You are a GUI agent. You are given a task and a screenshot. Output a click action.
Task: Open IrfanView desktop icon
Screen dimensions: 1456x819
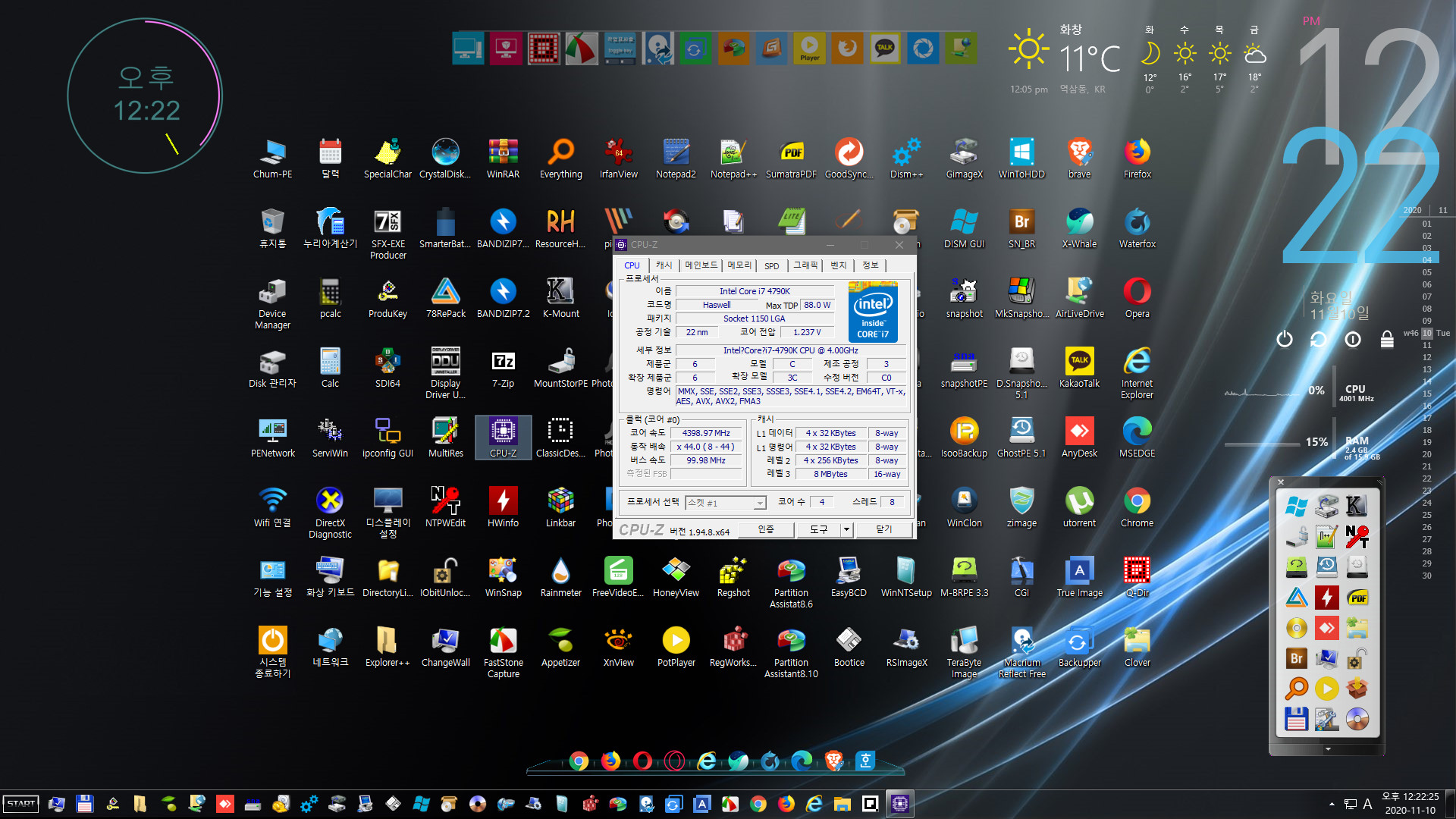pos(619,158)
